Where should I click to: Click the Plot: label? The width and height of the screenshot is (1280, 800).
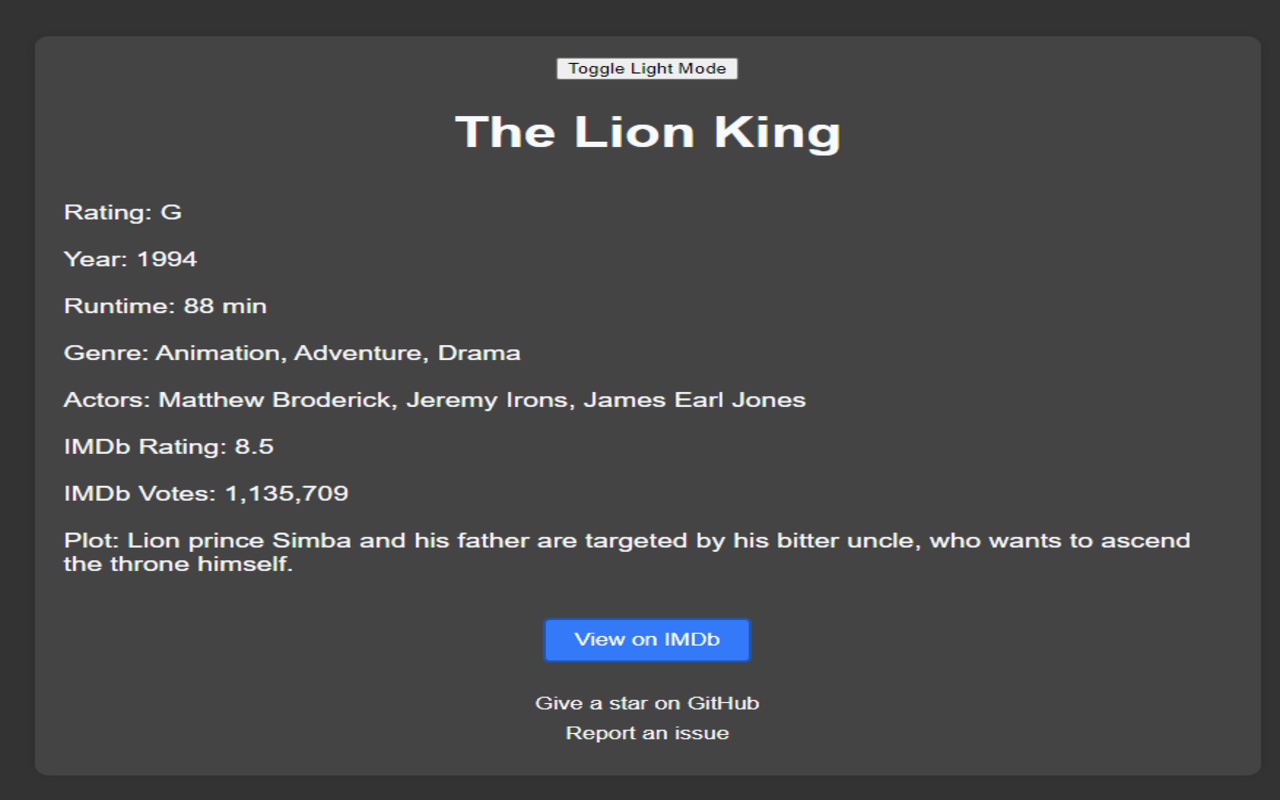(x=92, y=541)
